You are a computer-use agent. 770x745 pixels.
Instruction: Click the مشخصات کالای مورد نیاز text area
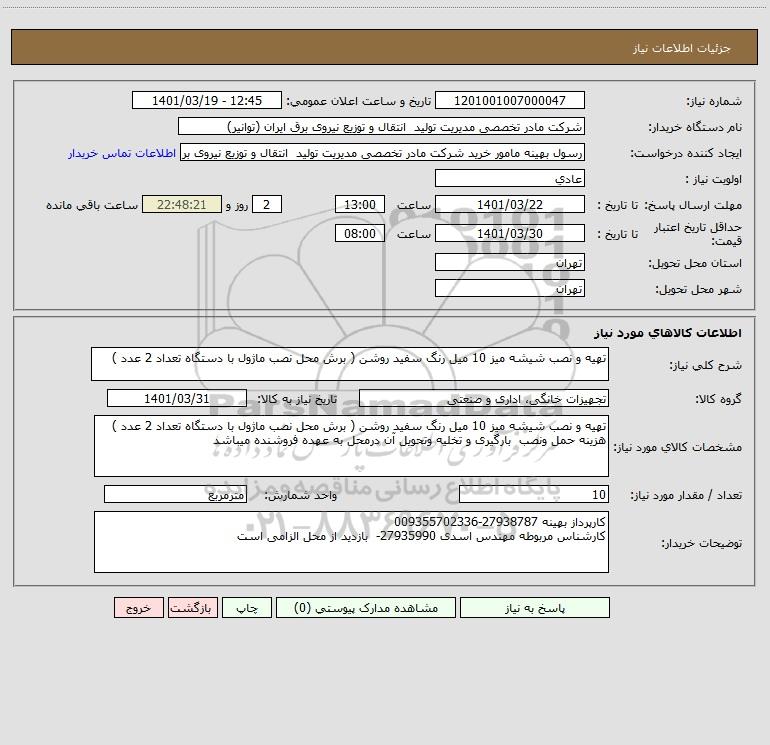(x=351, y=446)
